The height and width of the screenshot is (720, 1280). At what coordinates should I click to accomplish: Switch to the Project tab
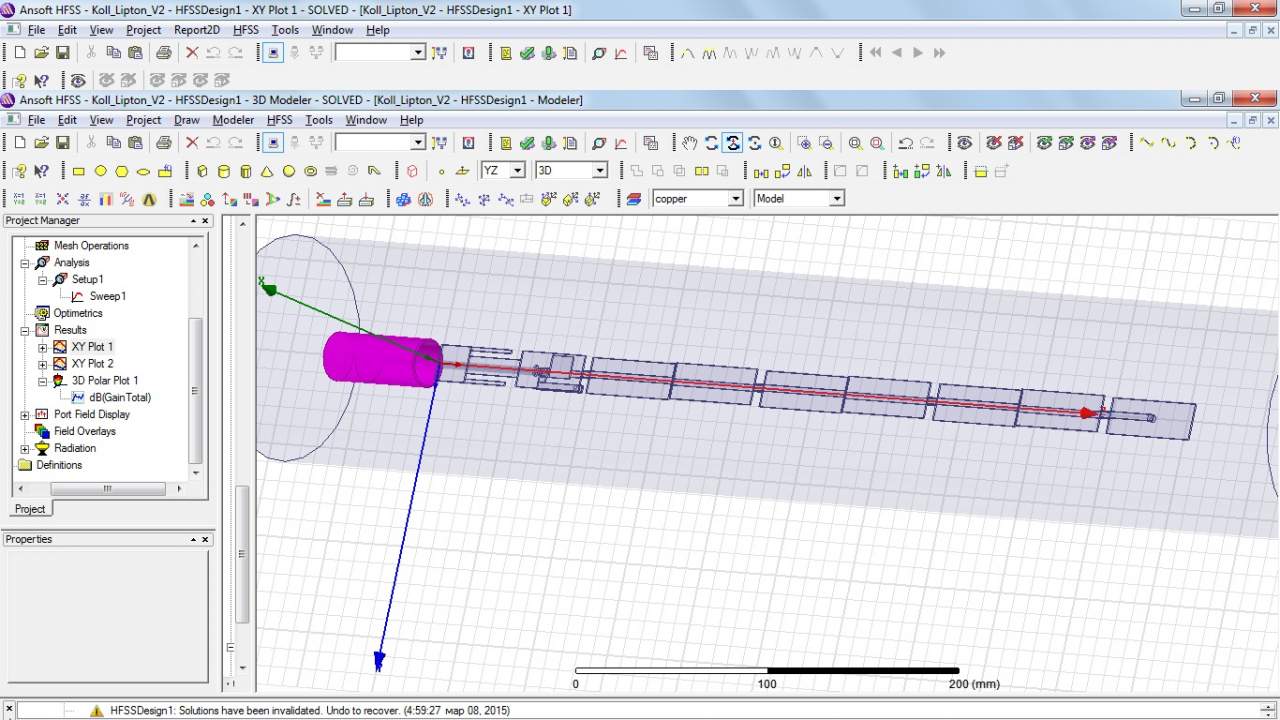(x=30, y=509)
